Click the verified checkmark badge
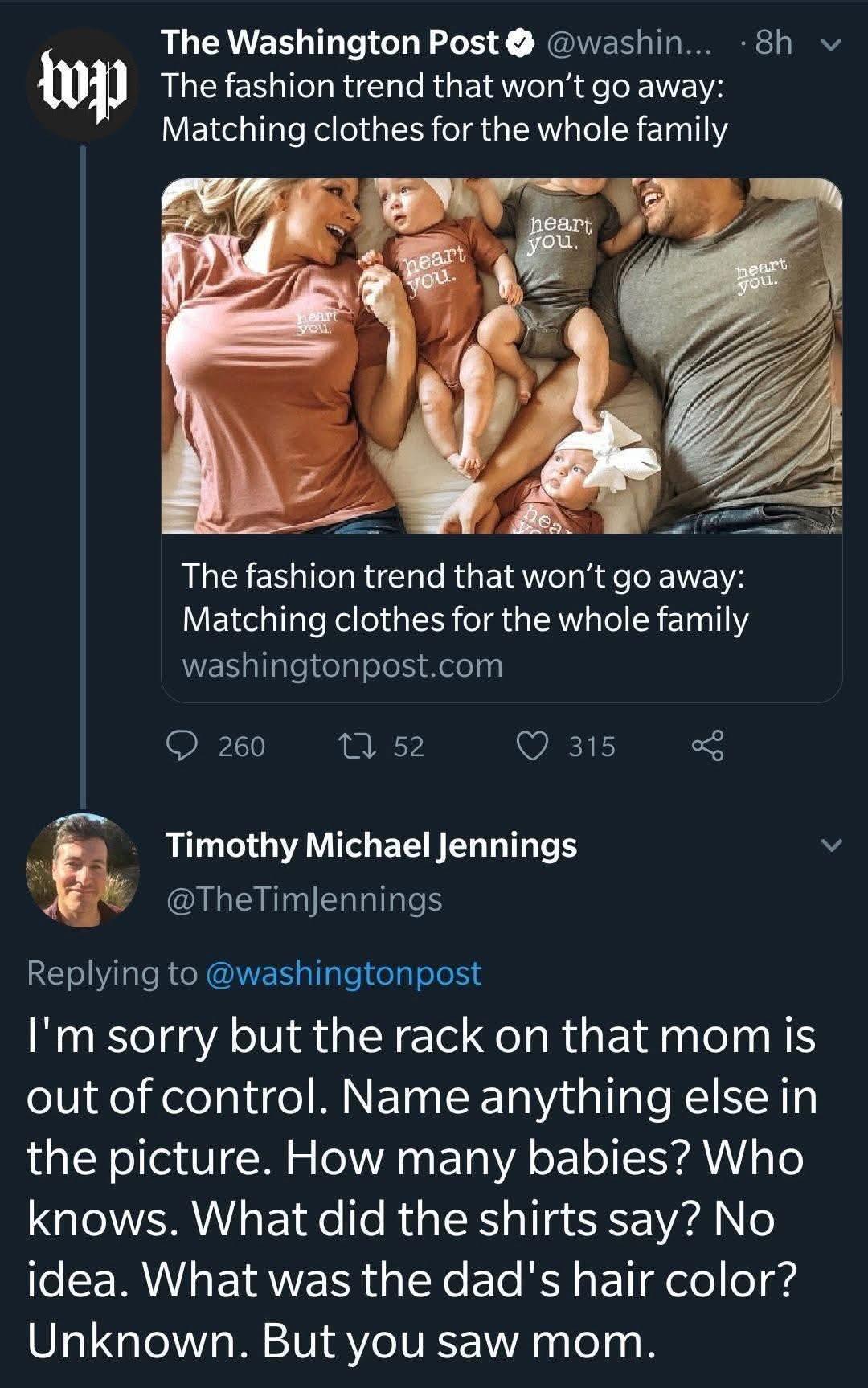868x1388 pixels. click(521, 43)
